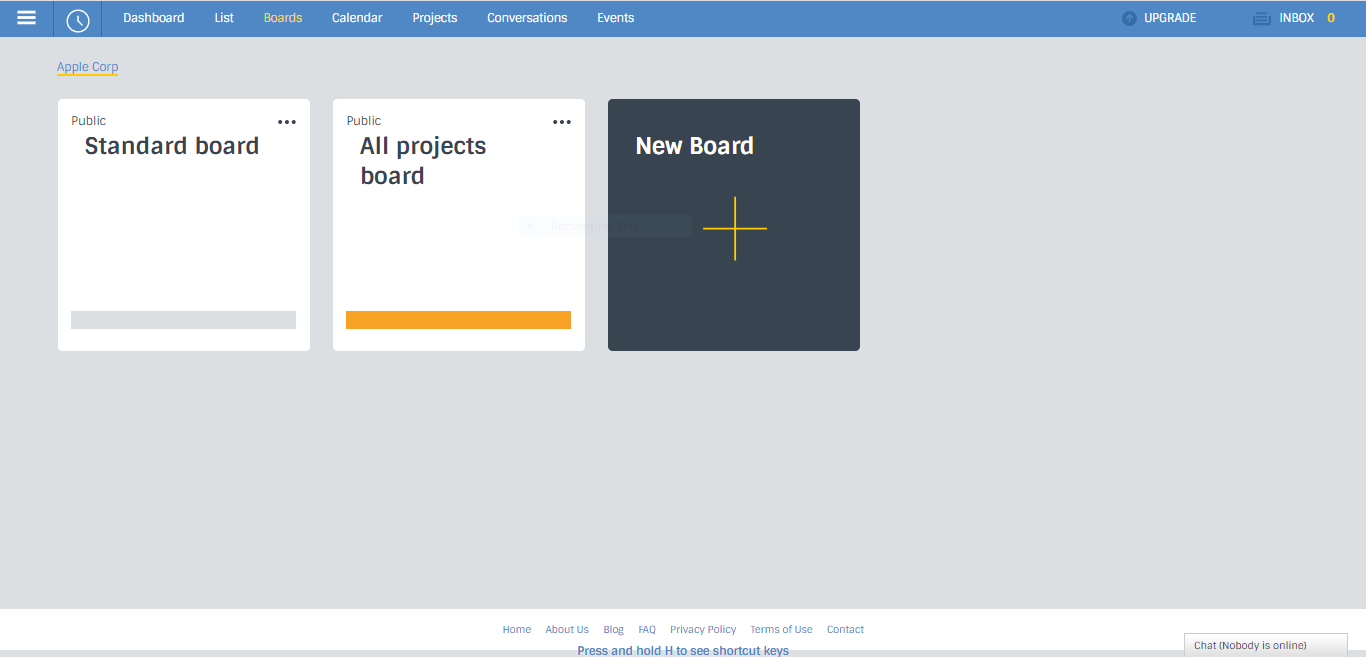Click the gray bar on Standard board
1366x657 pixels.
[x=183, y=320]
